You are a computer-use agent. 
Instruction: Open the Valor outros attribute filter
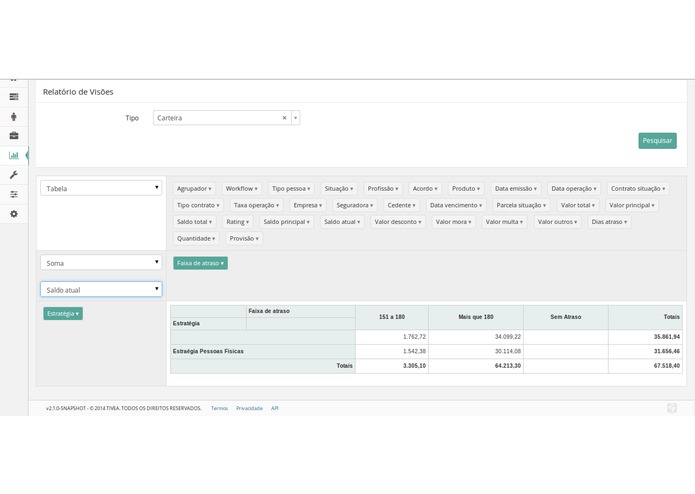tap(557, 222)
